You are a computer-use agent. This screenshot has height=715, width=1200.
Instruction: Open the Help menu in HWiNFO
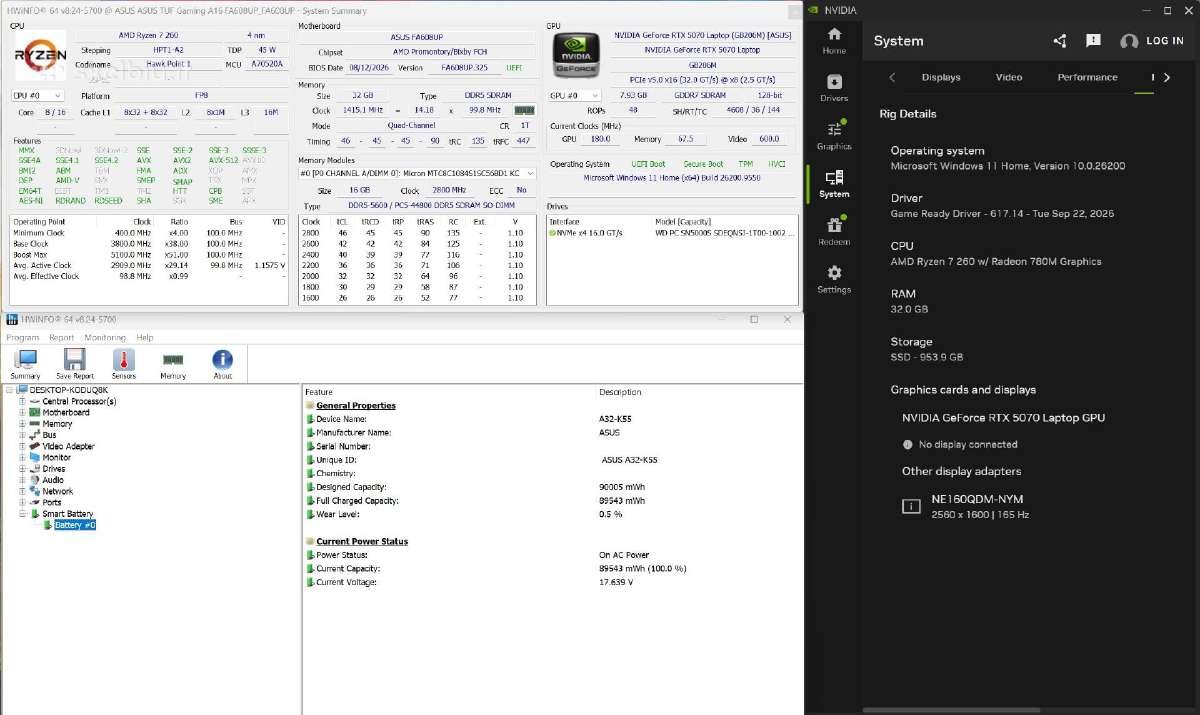point(145,338)
